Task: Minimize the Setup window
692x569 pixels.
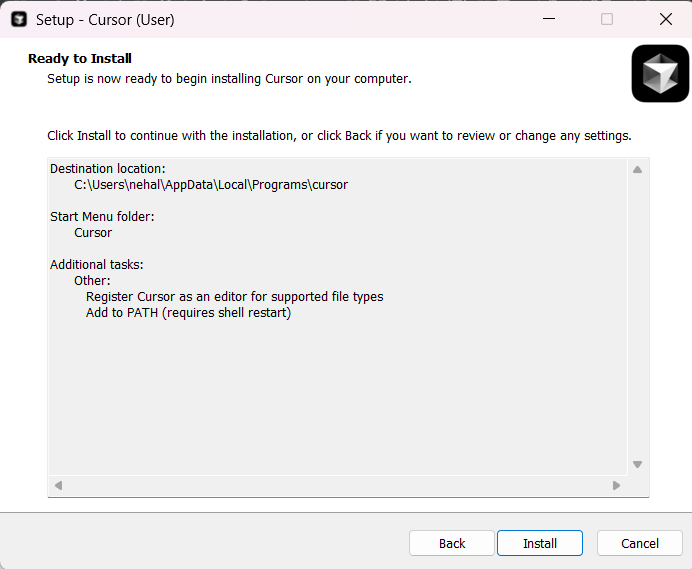Action: pos(549,19)
